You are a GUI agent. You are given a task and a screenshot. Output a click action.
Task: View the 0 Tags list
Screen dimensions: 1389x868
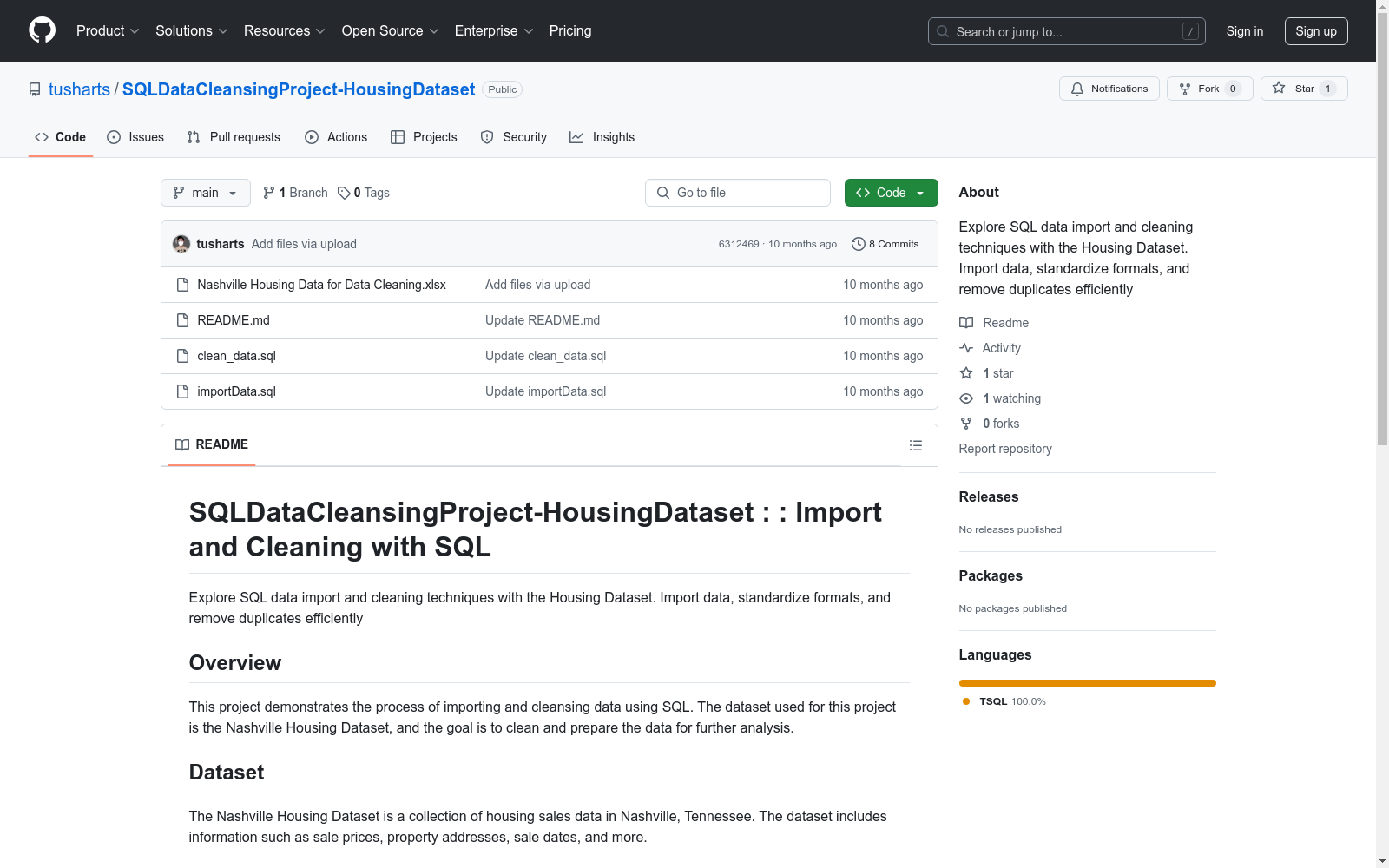pyautogui.click(x=364, y=193)
